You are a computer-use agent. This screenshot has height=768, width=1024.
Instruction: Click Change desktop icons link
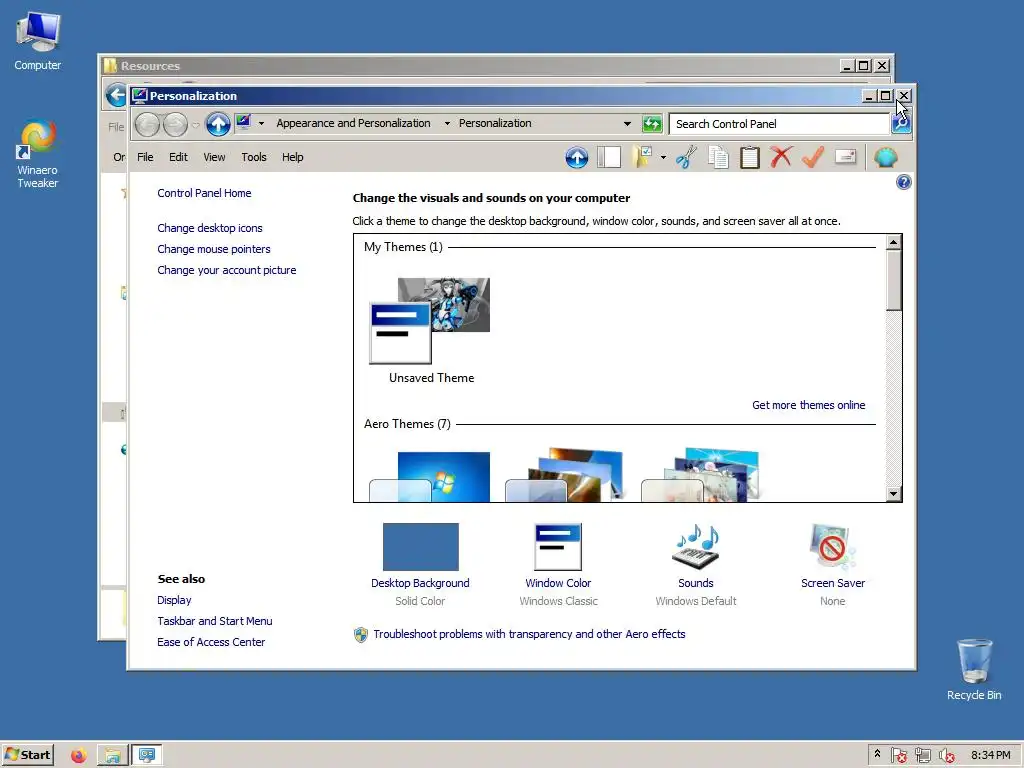coord(210,228)
